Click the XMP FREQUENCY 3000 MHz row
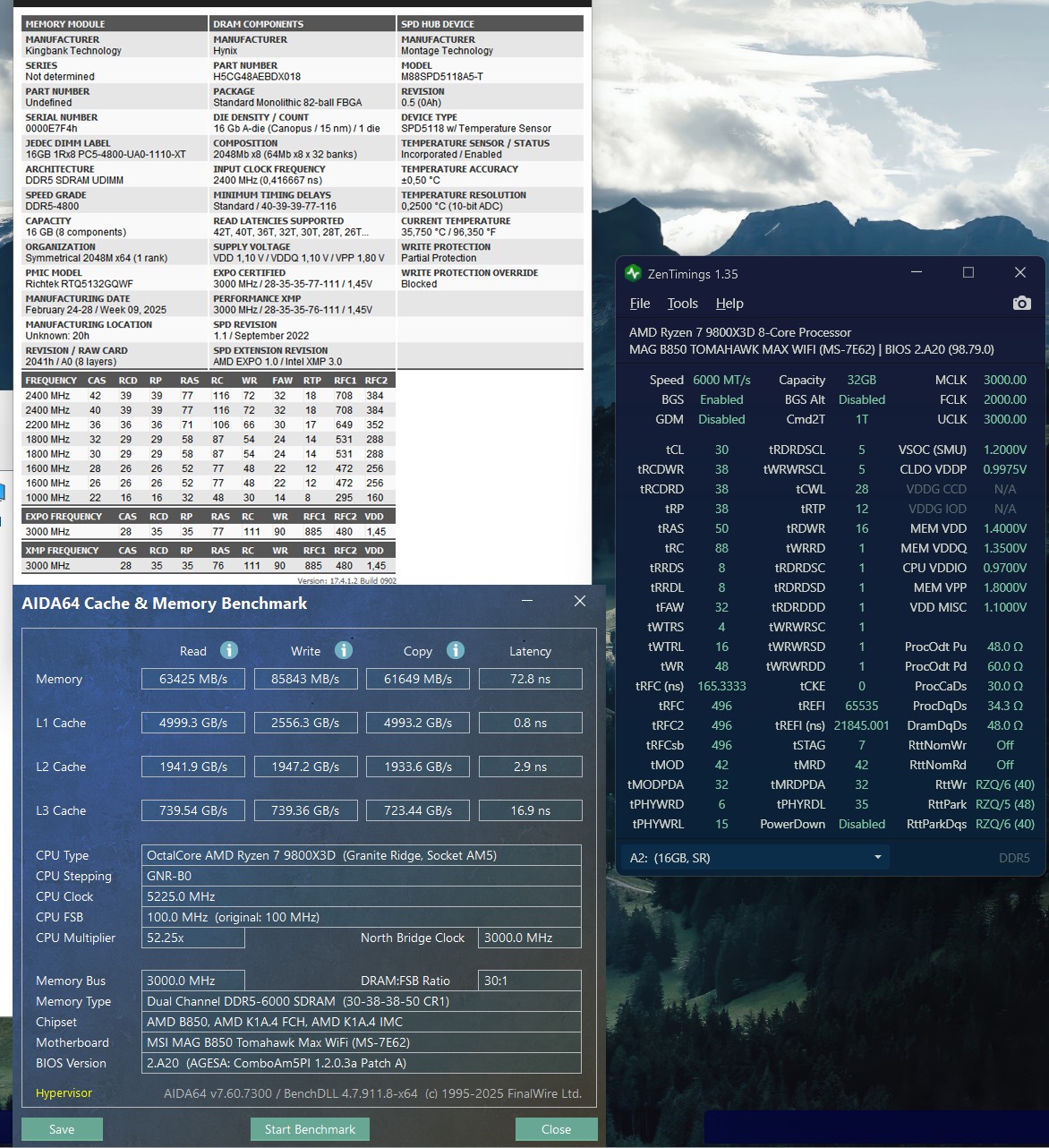The width and height of the screenshot is (1049, 1148). coord(209,566)
